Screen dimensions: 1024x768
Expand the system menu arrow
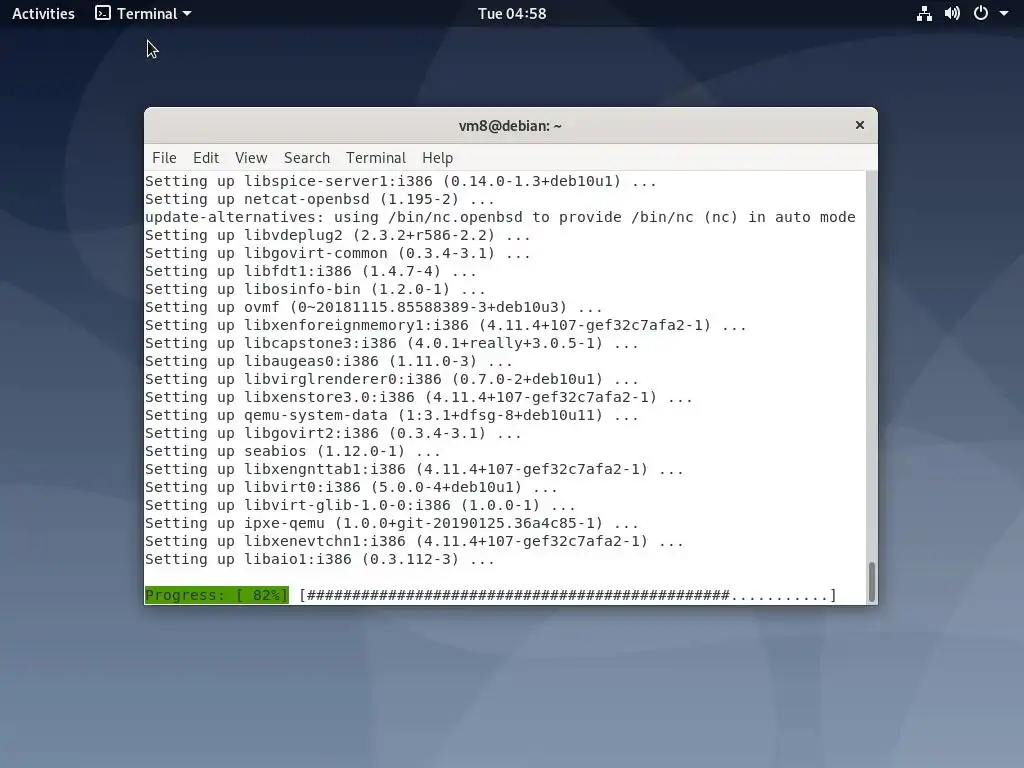coord(1004,13)
